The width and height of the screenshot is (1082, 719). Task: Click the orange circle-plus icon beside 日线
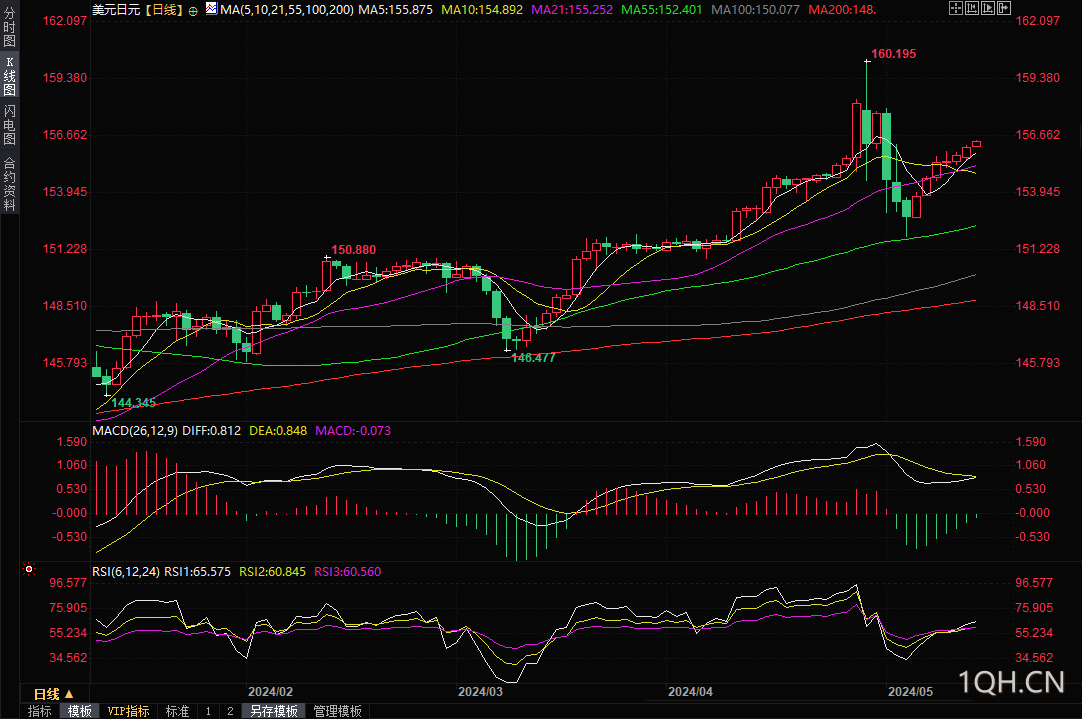pos(193,10)
